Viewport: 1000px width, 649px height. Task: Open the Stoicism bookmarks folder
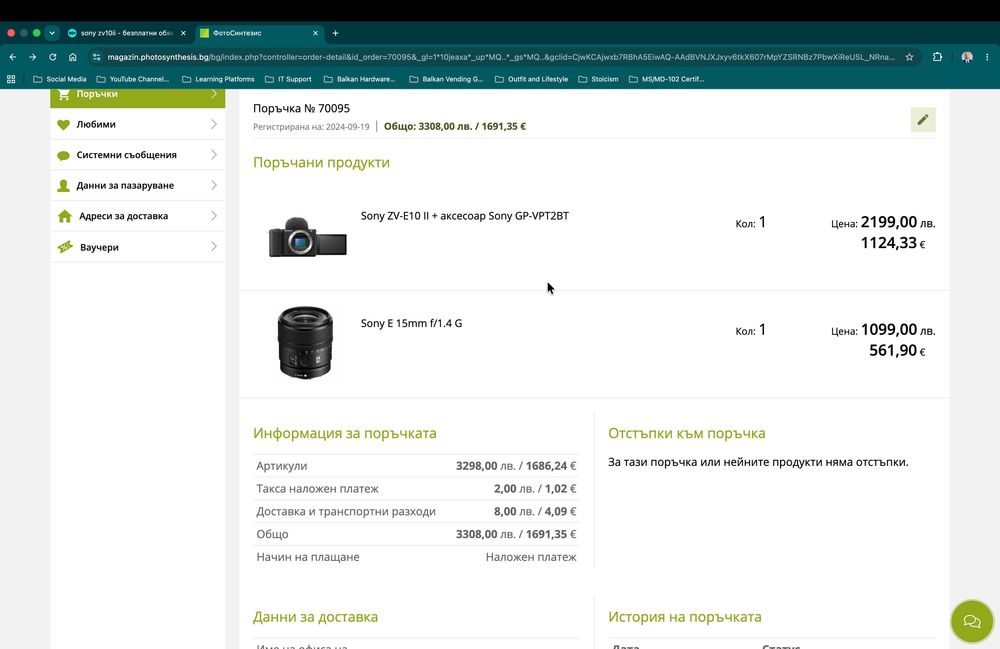click(x=598, y=79)
